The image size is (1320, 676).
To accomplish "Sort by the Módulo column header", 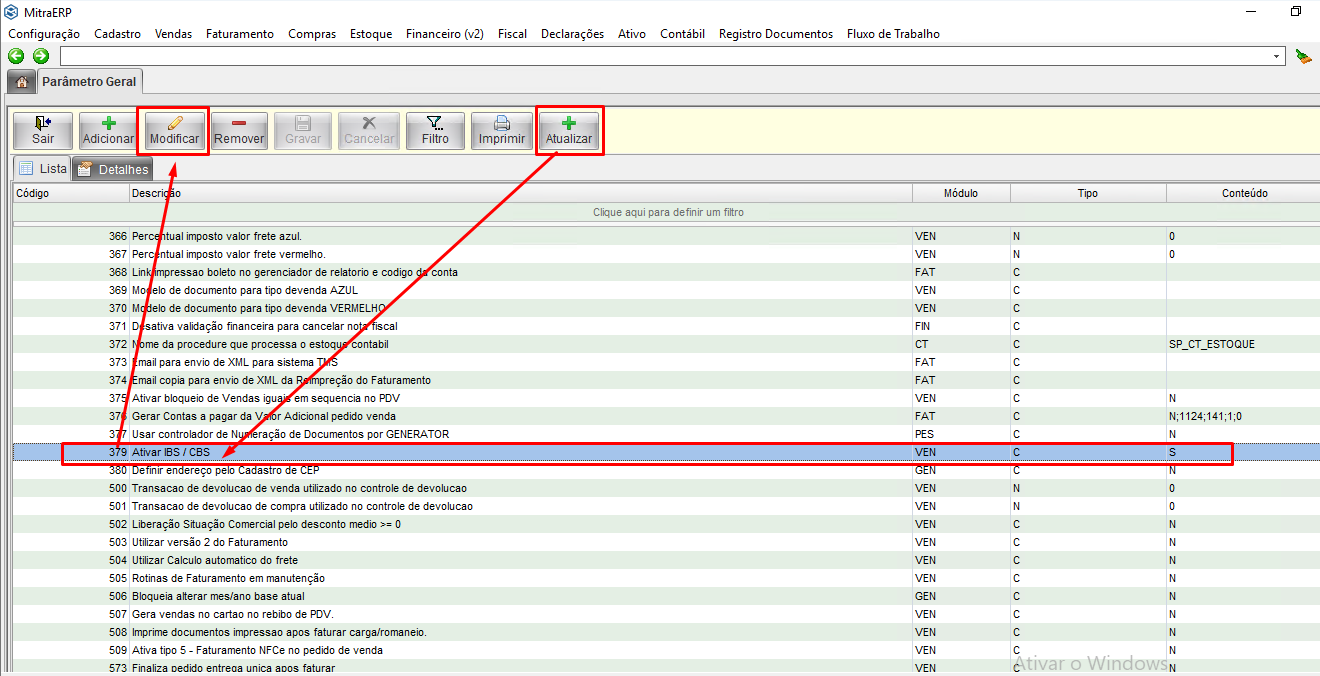I will pos(960,193).
